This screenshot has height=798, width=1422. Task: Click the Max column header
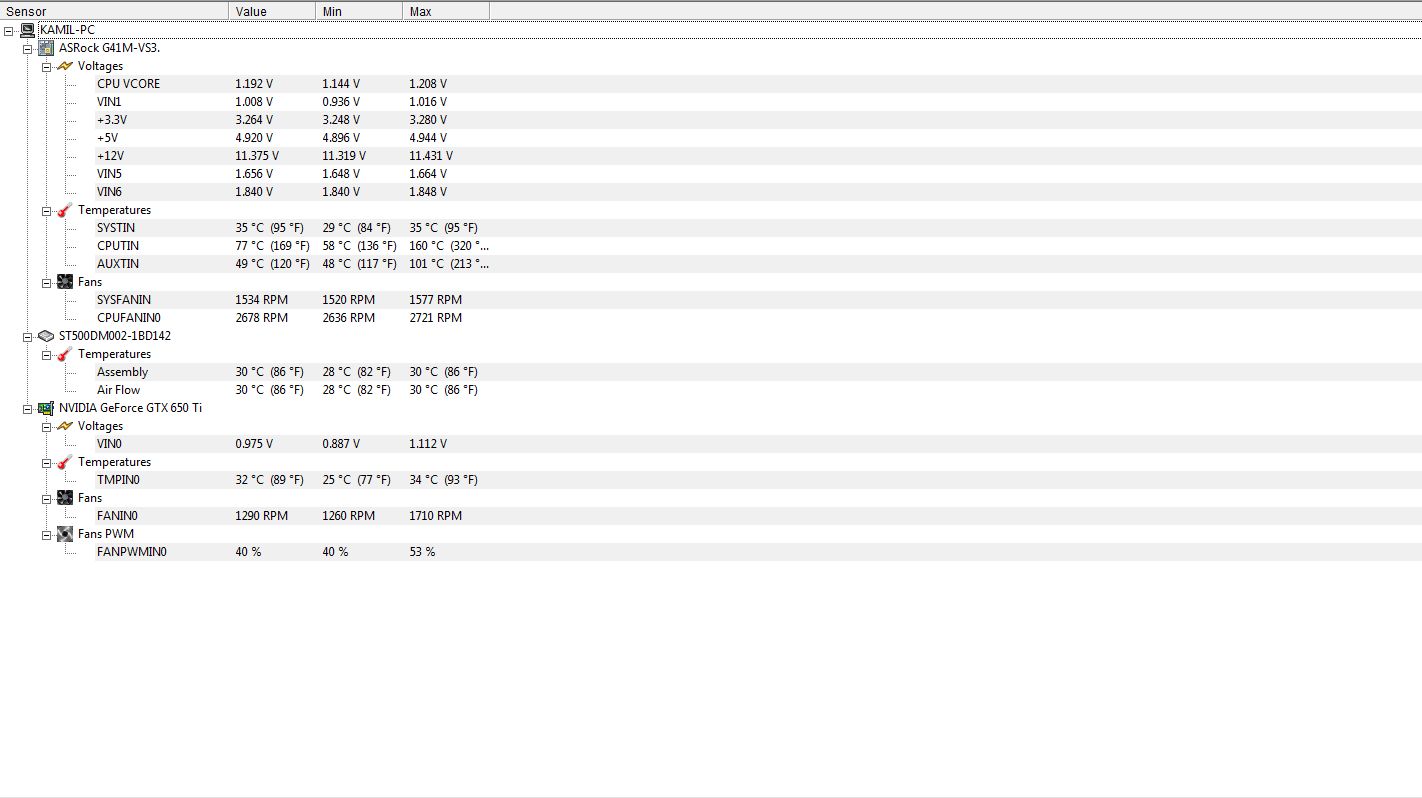point(446,11)
